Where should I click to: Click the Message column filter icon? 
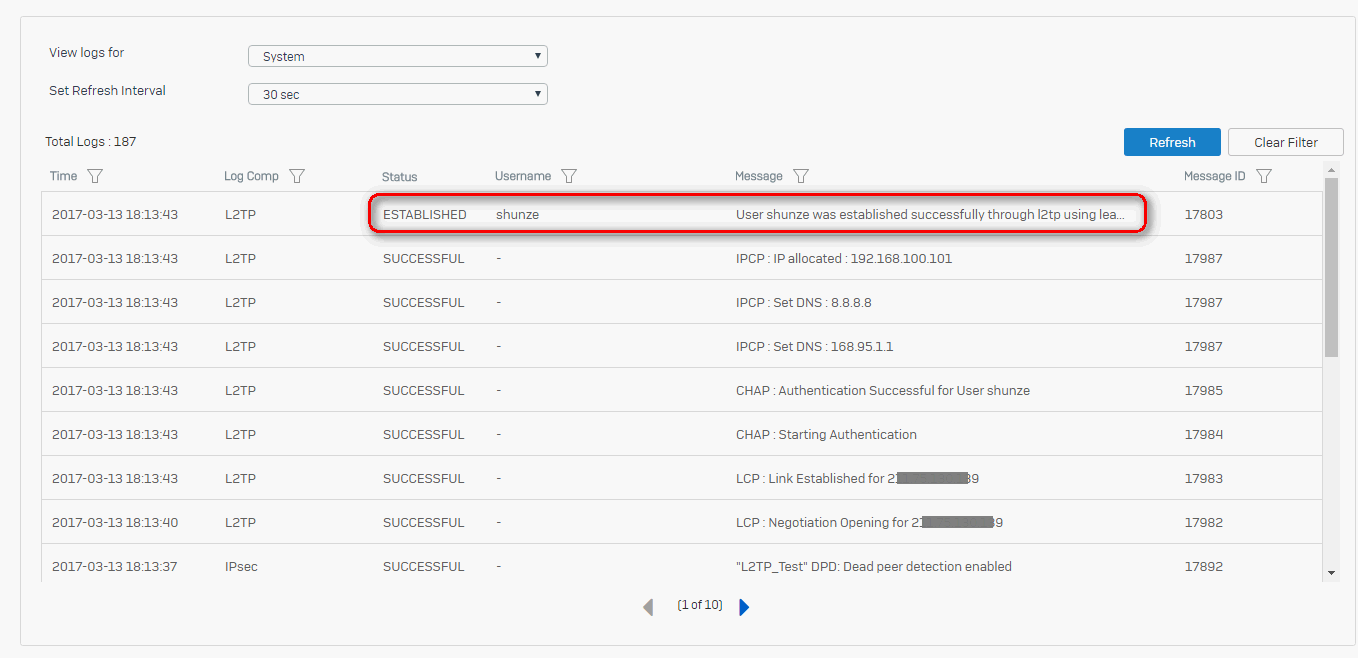(800, 176)
